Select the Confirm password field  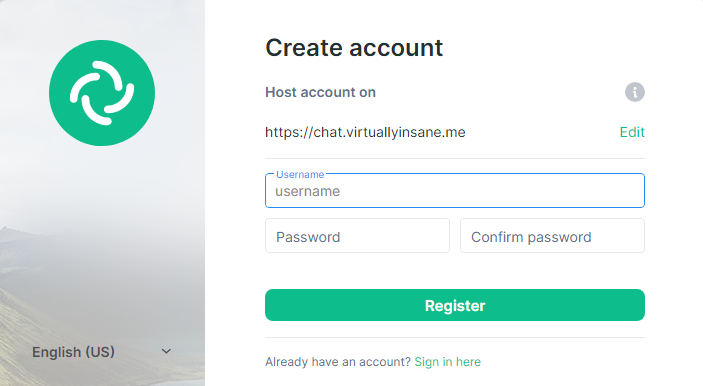point(552,236)
